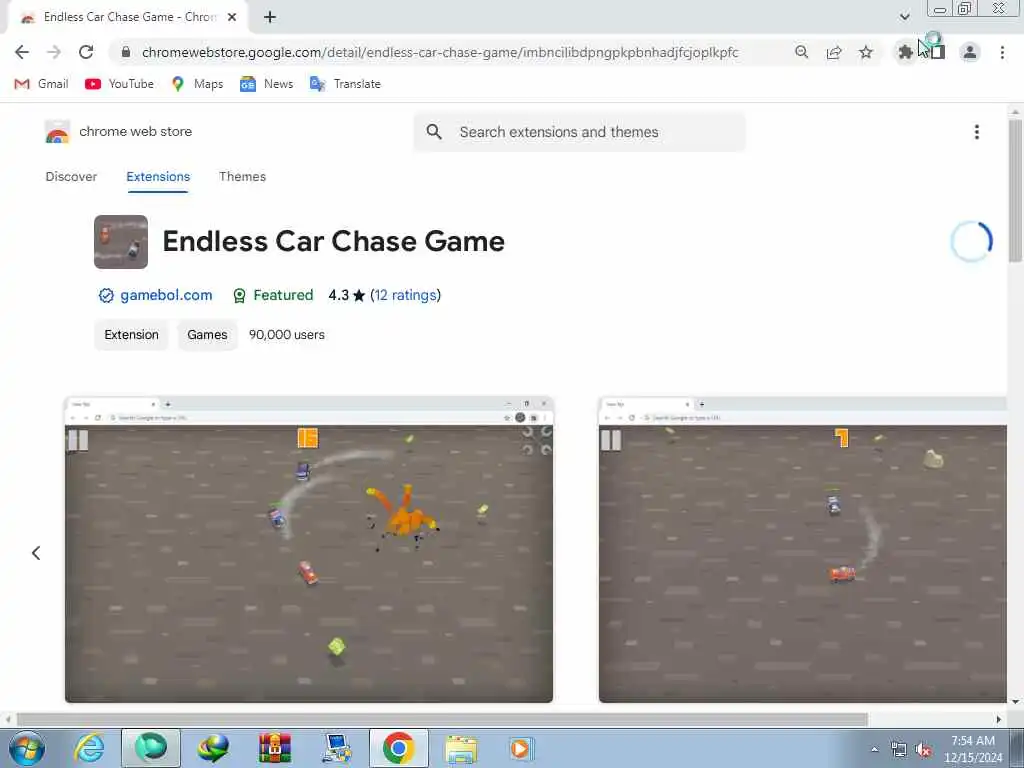Open News bookmark
The height and width of the screenshot is (768, 1024).
tap(266, 84)
